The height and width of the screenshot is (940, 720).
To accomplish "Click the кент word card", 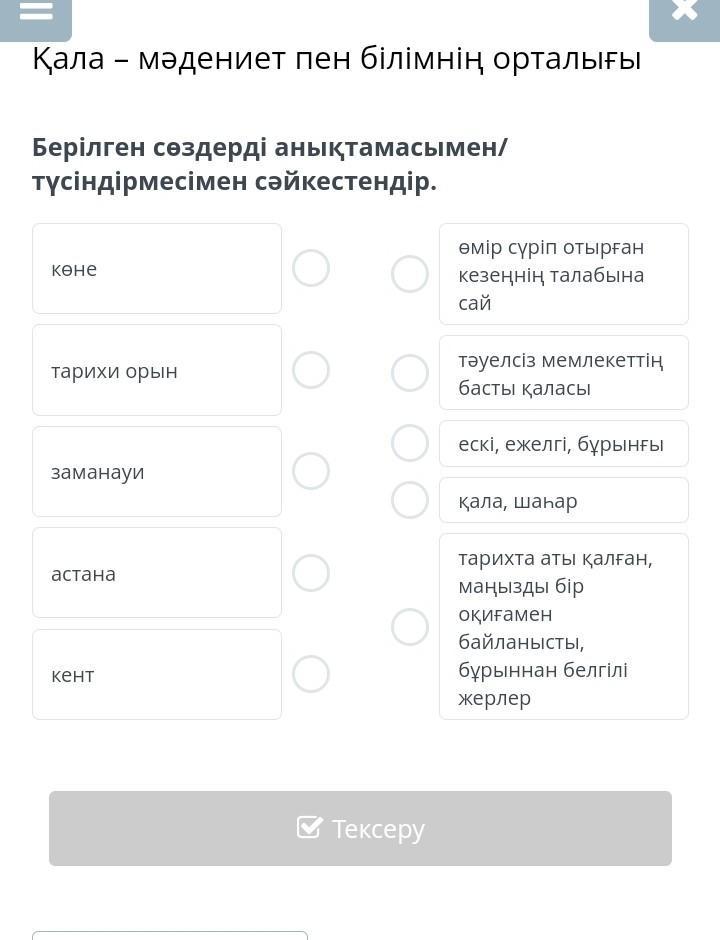I will tap(157, 674).
